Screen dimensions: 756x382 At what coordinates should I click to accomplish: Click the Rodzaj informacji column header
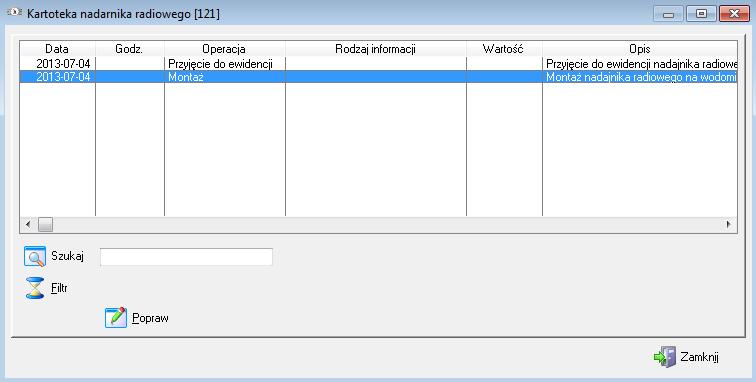pos(376,49)
